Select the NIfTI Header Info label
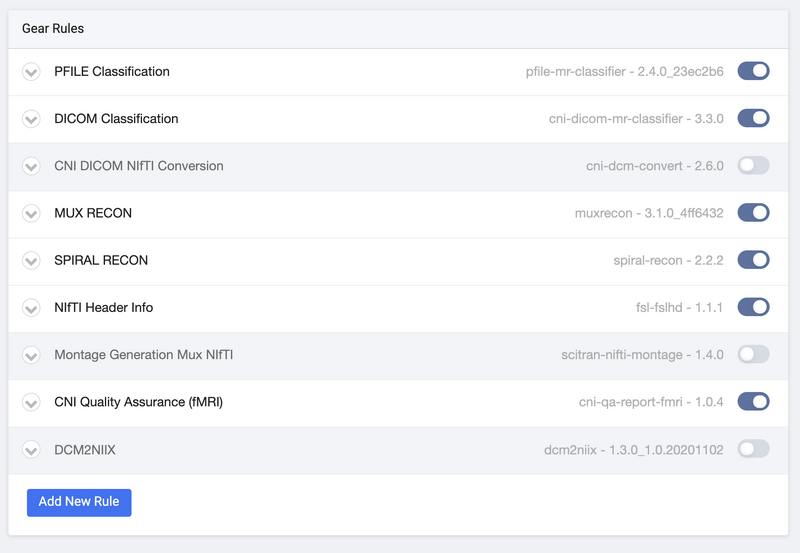 (104, 307)
